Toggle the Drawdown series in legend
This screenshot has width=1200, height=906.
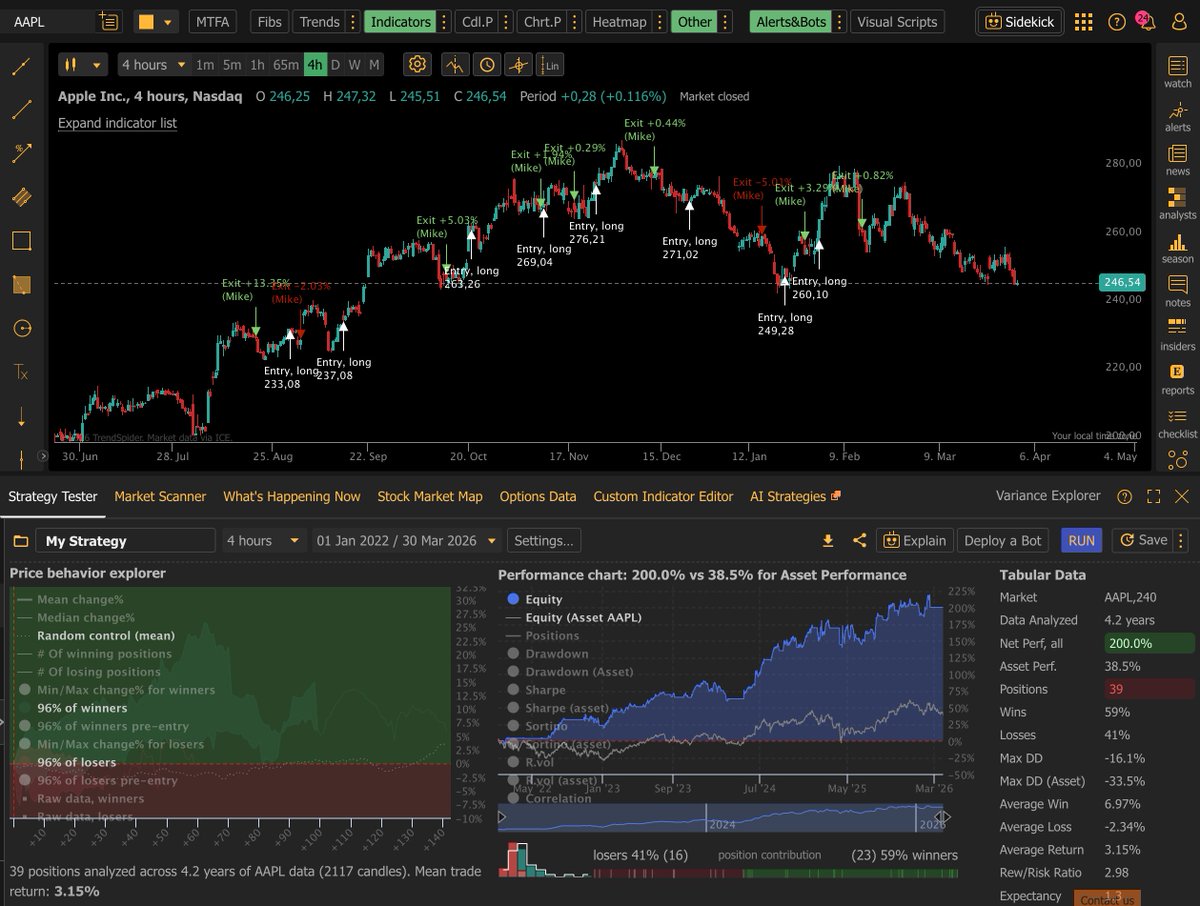[548, 654]
